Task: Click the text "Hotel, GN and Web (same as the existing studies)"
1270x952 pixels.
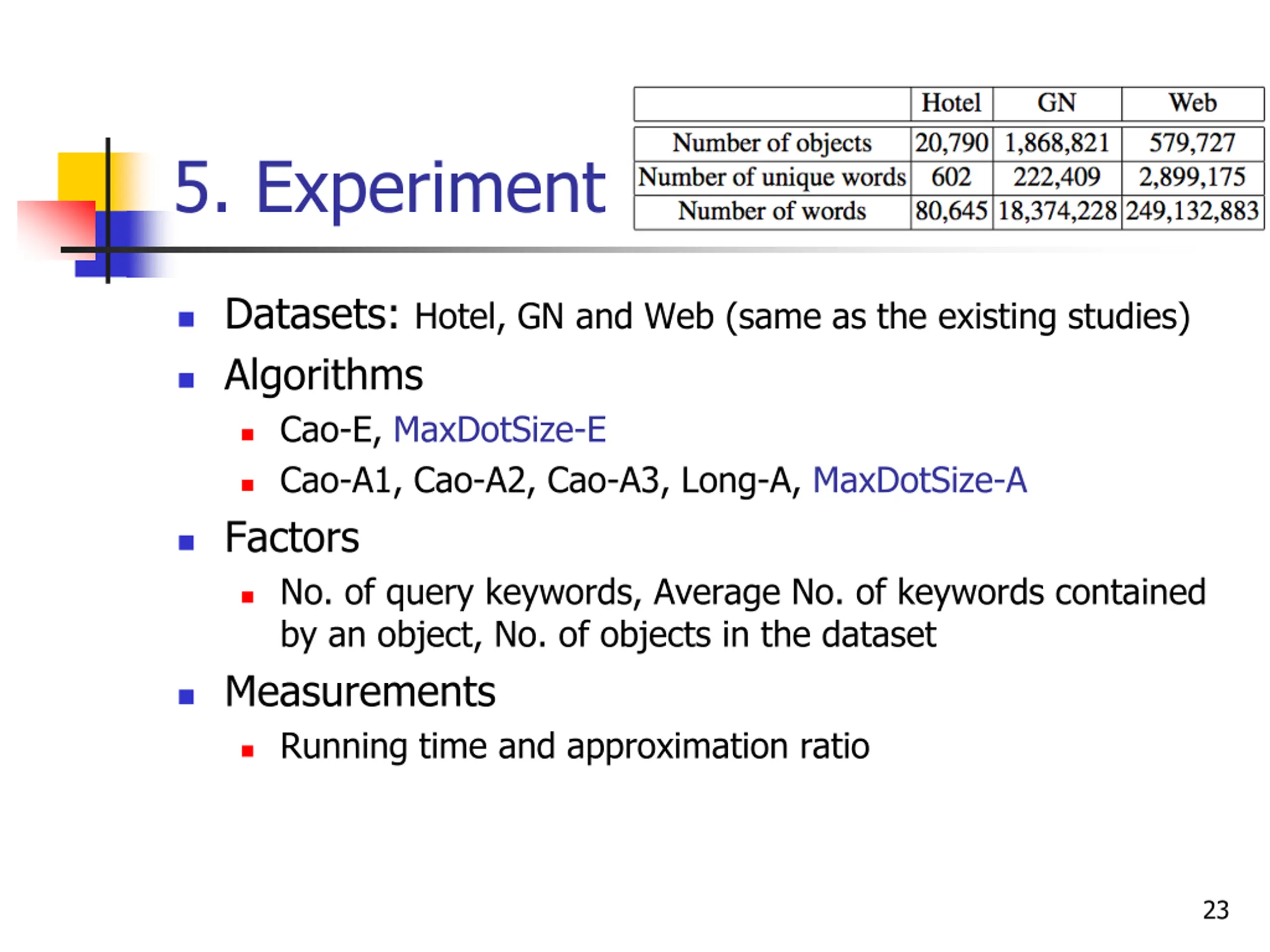Action: coord(802,317)
